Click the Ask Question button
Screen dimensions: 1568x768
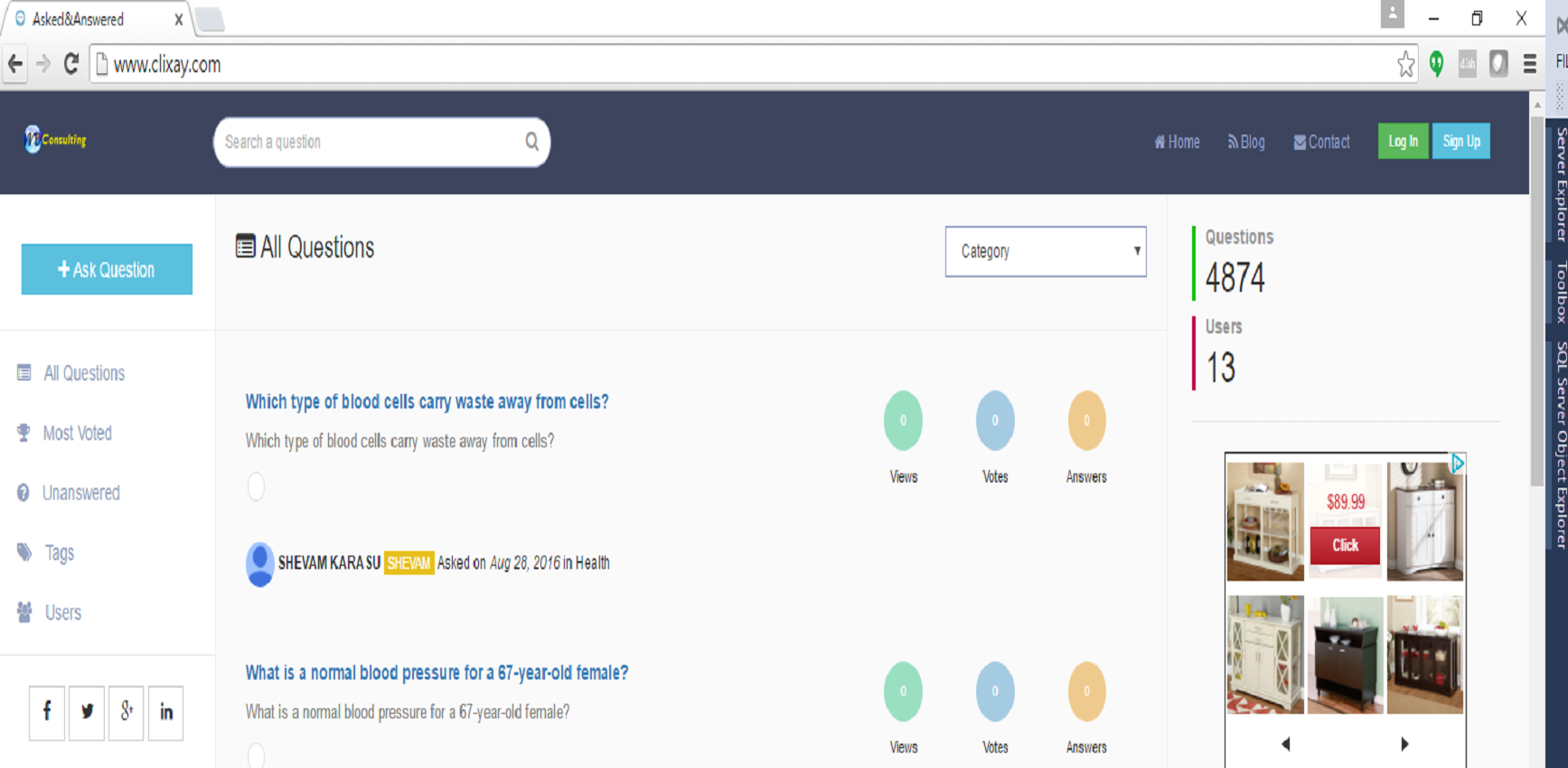coord(107,269)
